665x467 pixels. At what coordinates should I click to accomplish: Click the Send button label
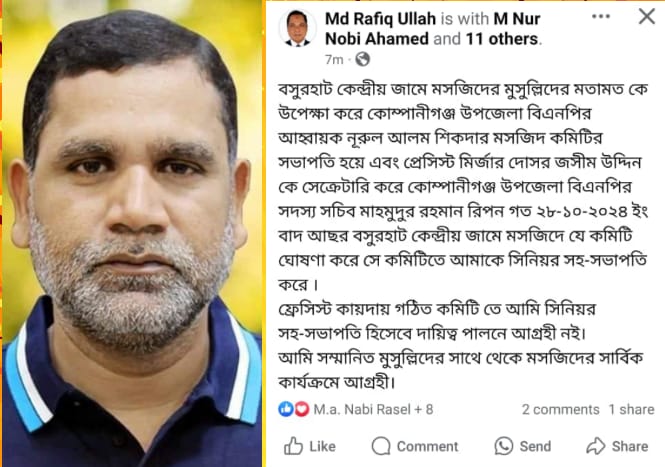(535, 446)
